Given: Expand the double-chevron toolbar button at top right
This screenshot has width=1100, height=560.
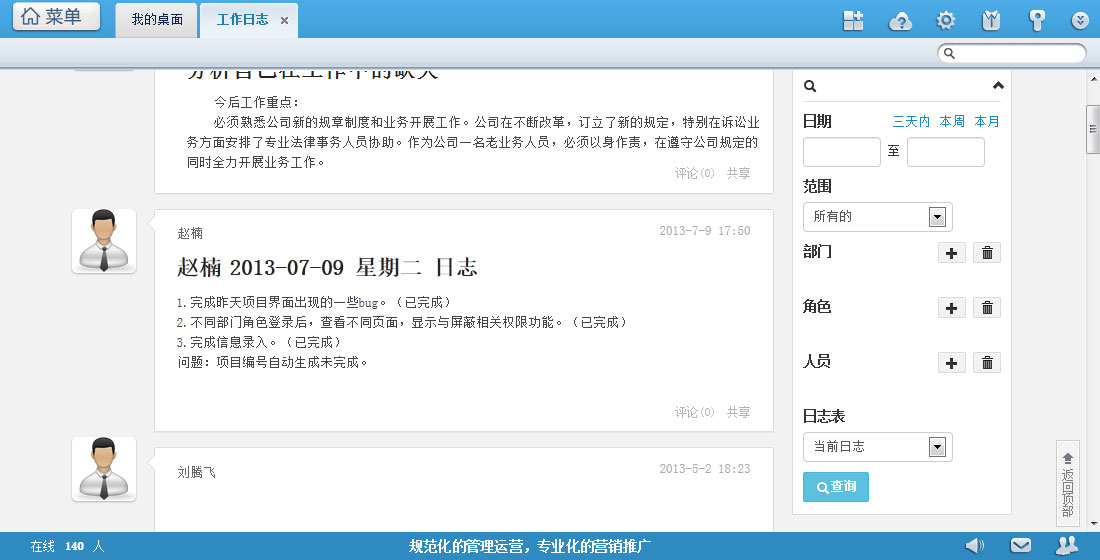Looking at the screenshot, I should [x=1079, y=20].
